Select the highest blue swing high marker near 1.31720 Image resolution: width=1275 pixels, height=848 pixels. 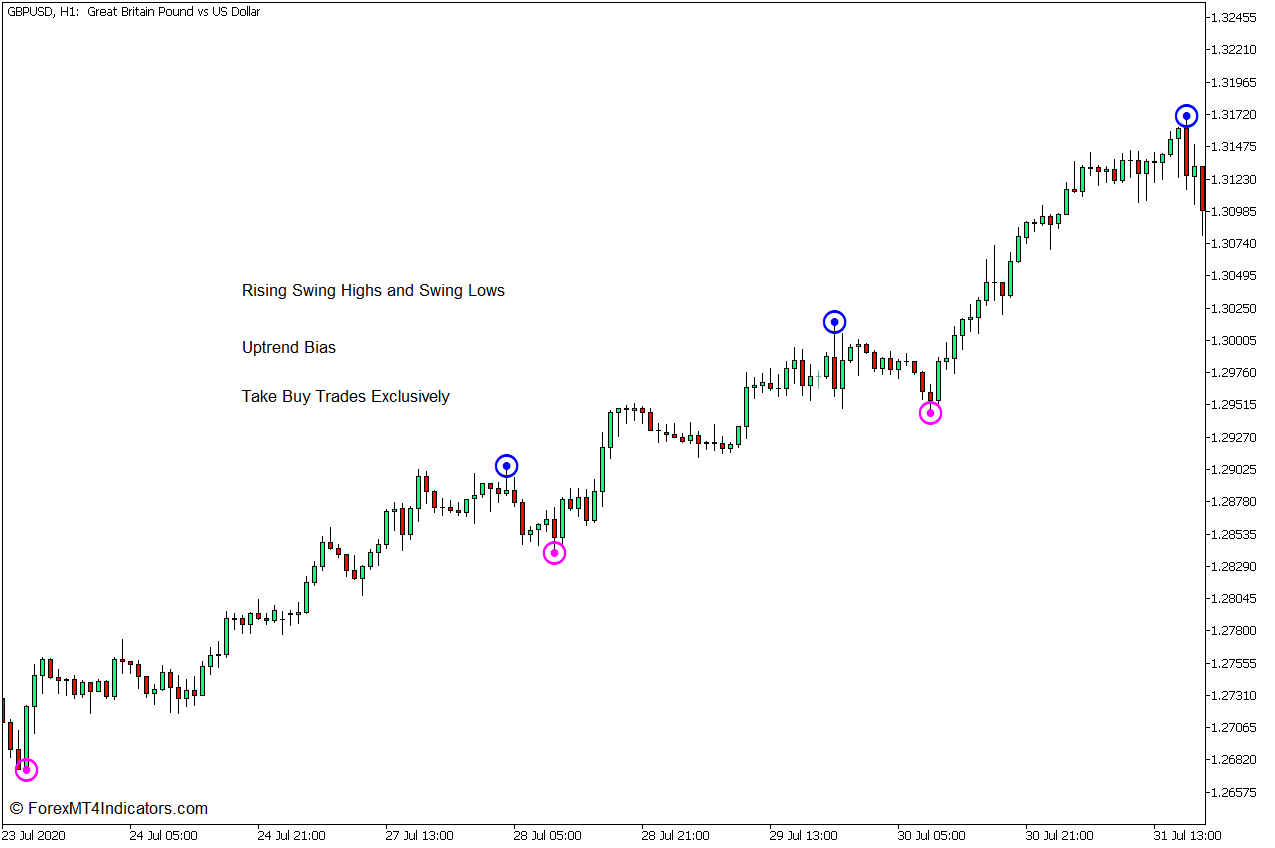(x=1186, y=116)
